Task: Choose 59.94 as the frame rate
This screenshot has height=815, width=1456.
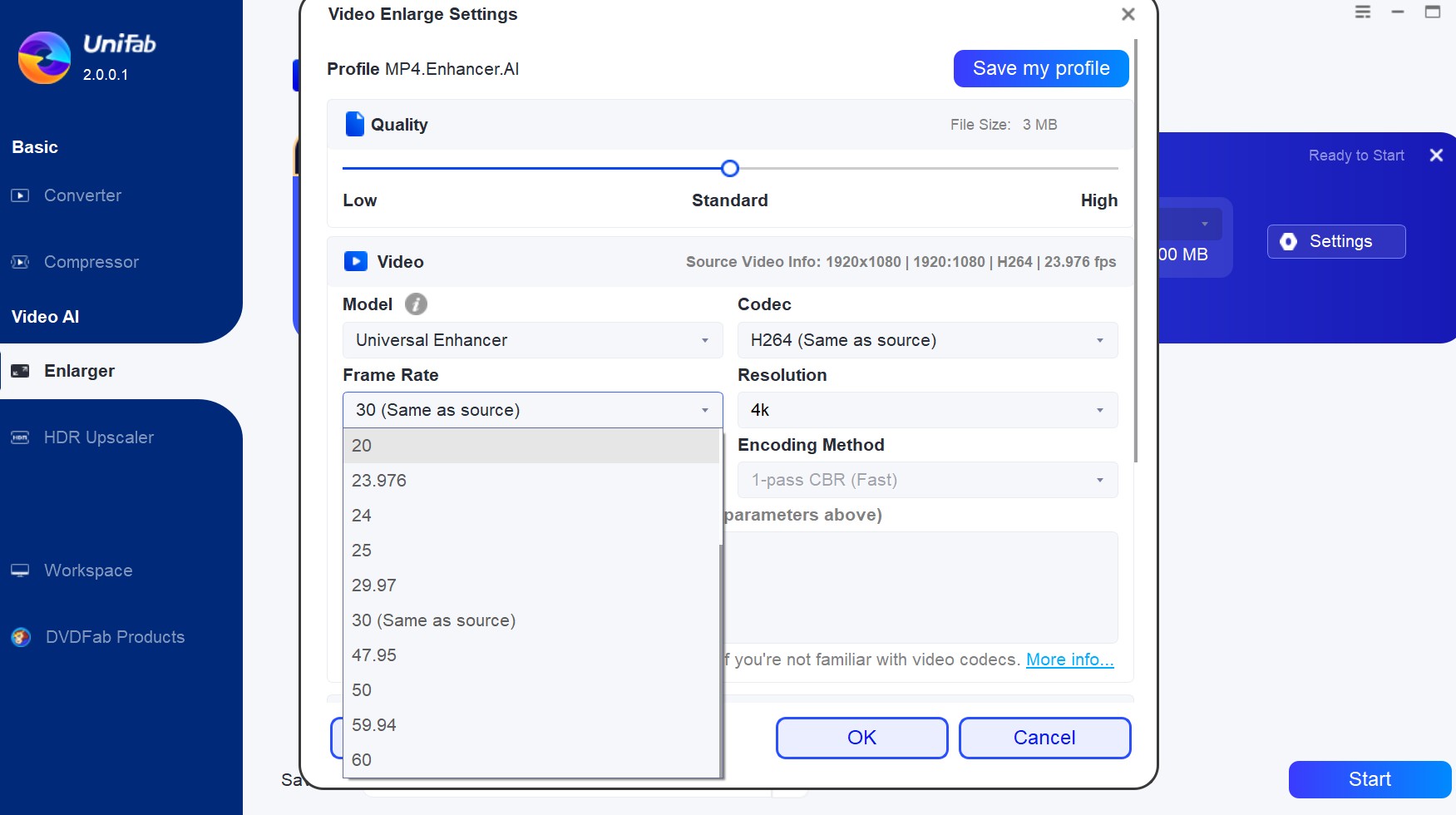Action: (373, 724)
